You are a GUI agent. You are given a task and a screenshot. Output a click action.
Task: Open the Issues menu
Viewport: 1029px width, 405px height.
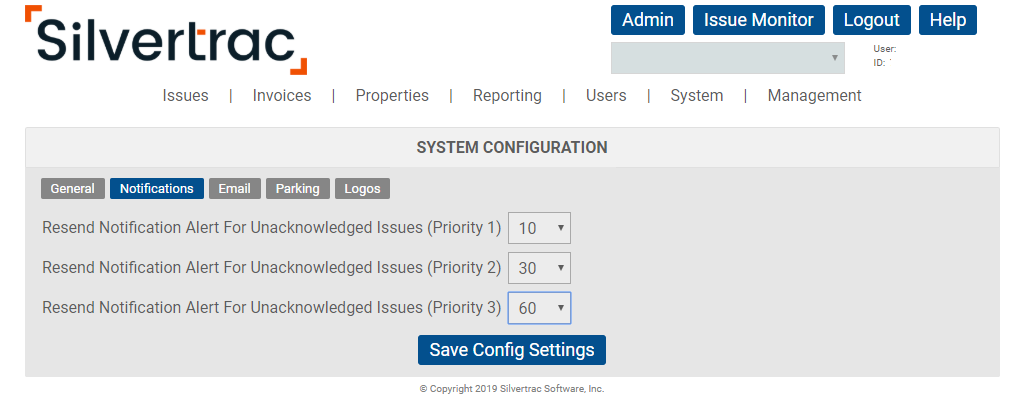185,96
